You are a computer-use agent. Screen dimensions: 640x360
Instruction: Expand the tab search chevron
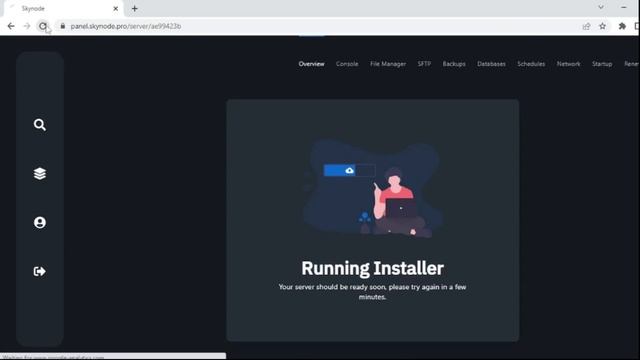point(601,7)
